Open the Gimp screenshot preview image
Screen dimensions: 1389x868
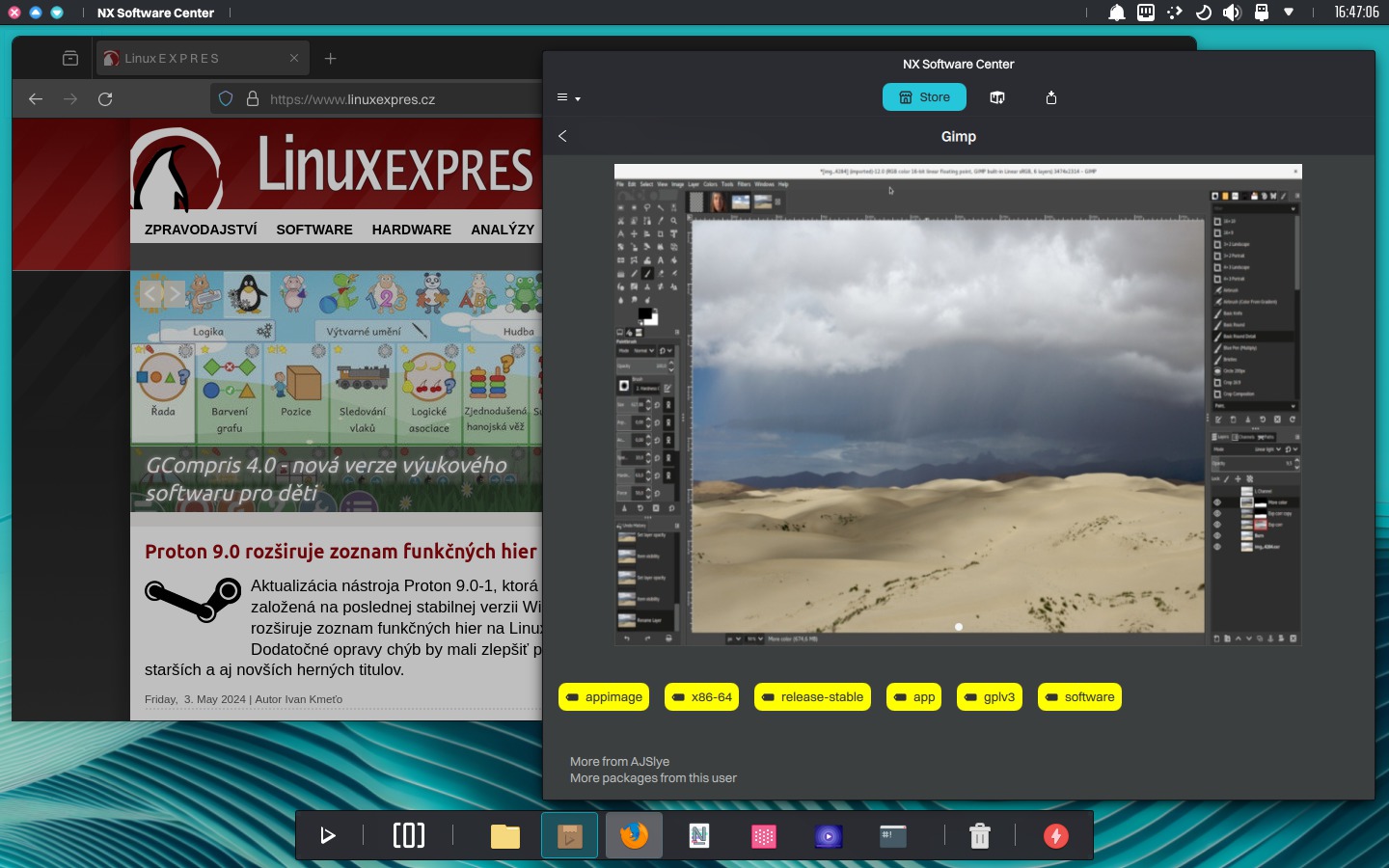pos(958,404)
